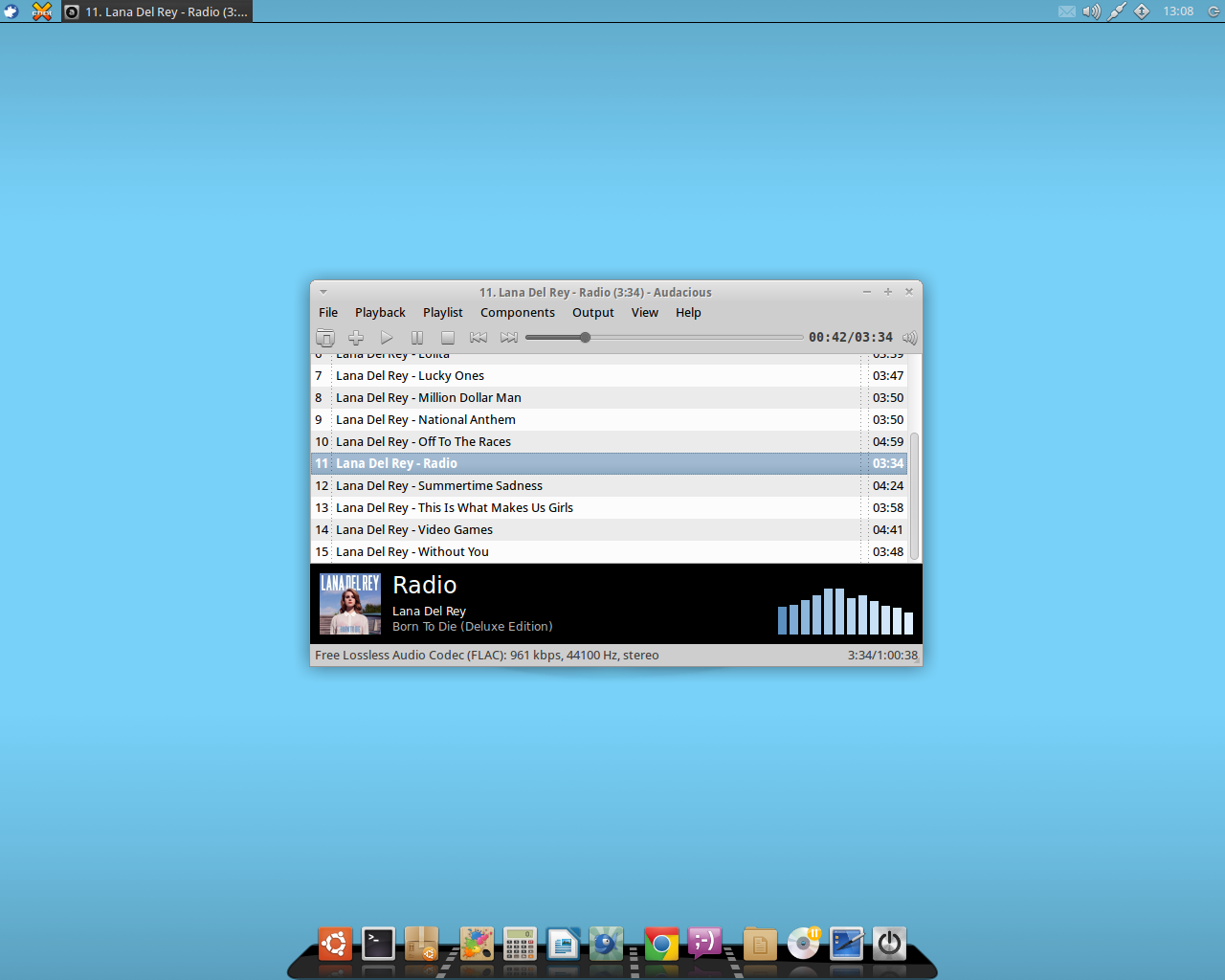Pause the current song
The image size is (1225, 980).
(417, 338)
